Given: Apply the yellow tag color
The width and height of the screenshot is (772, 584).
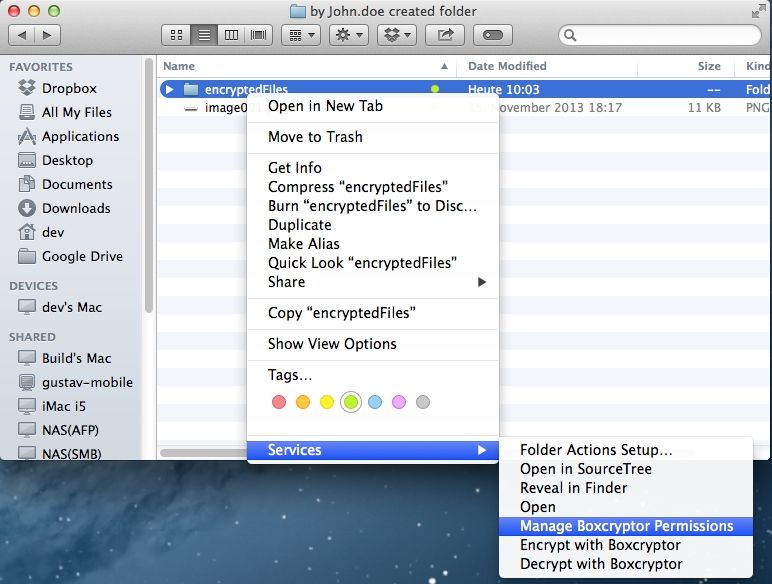Looking at the screenshot, I should pos(327,402).
